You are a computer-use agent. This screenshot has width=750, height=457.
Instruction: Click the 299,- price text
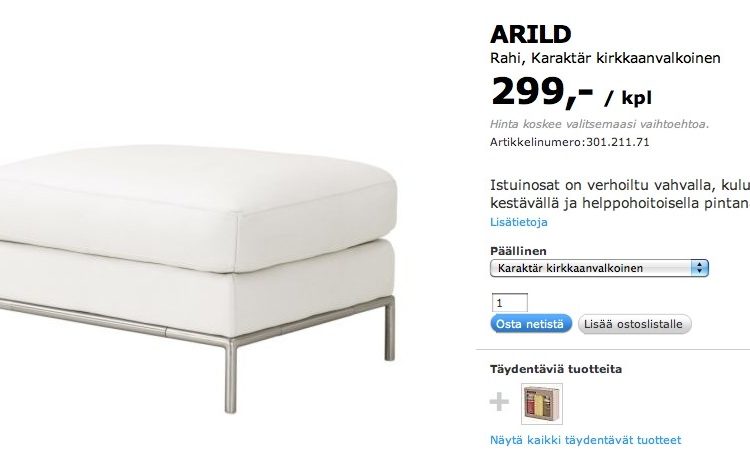(542, 91)
